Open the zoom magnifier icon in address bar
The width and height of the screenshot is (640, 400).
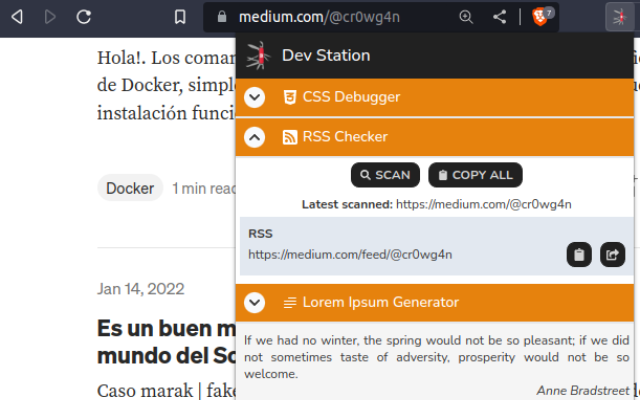(466, 17)
